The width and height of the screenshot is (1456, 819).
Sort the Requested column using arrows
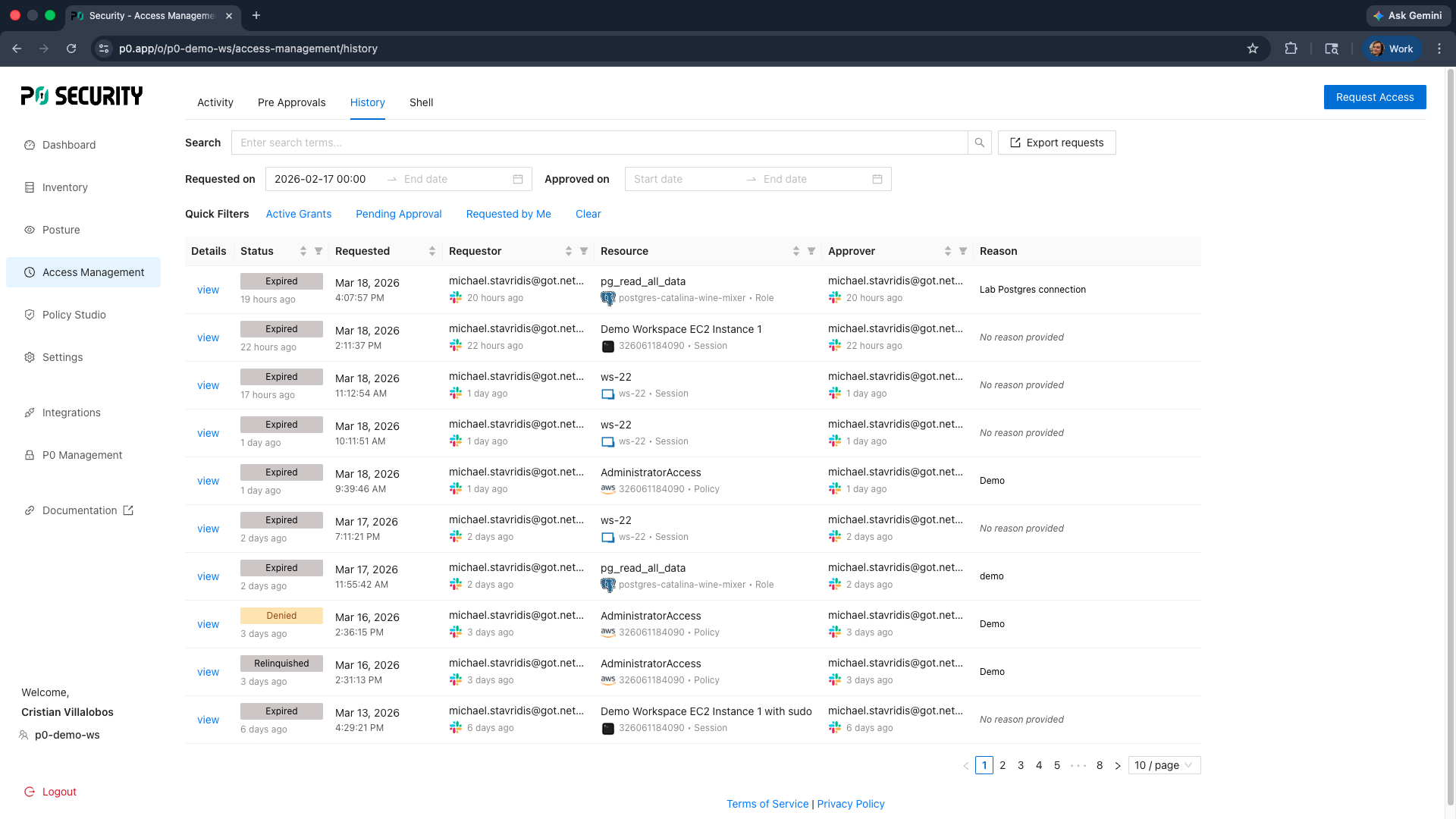432,251
